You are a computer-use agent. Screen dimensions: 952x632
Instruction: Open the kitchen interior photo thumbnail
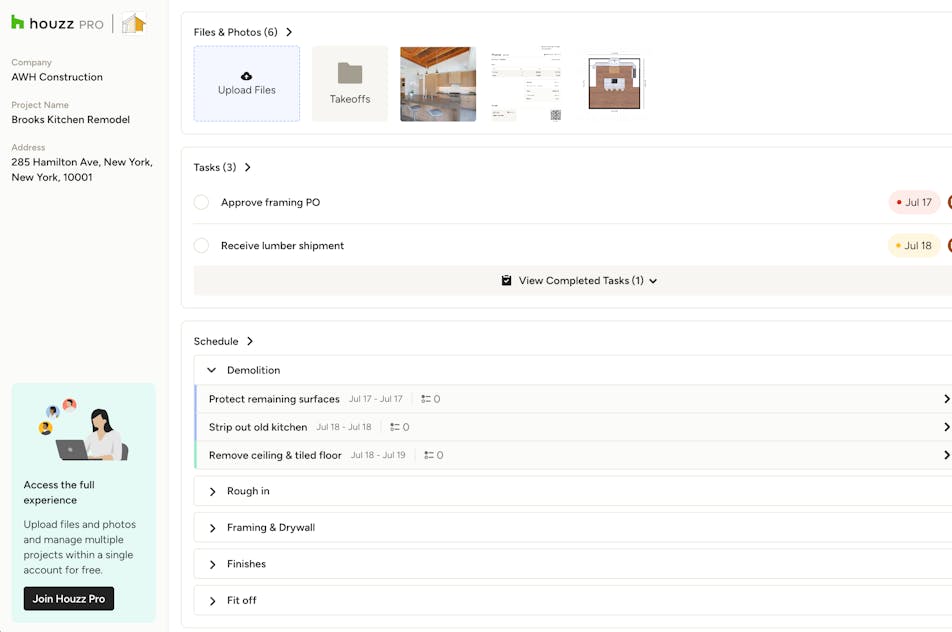[438, 84]
